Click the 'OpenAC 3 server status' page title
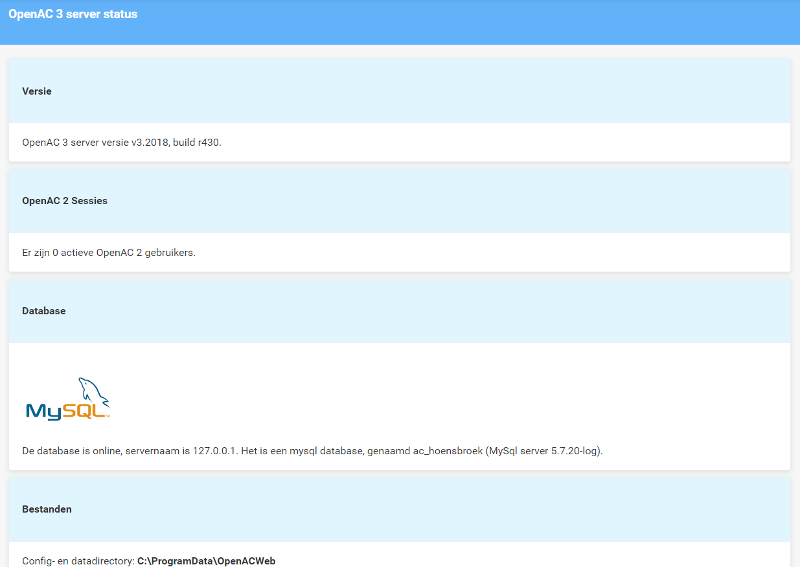Viewport: 800px width, 567px height. (73, 15)
